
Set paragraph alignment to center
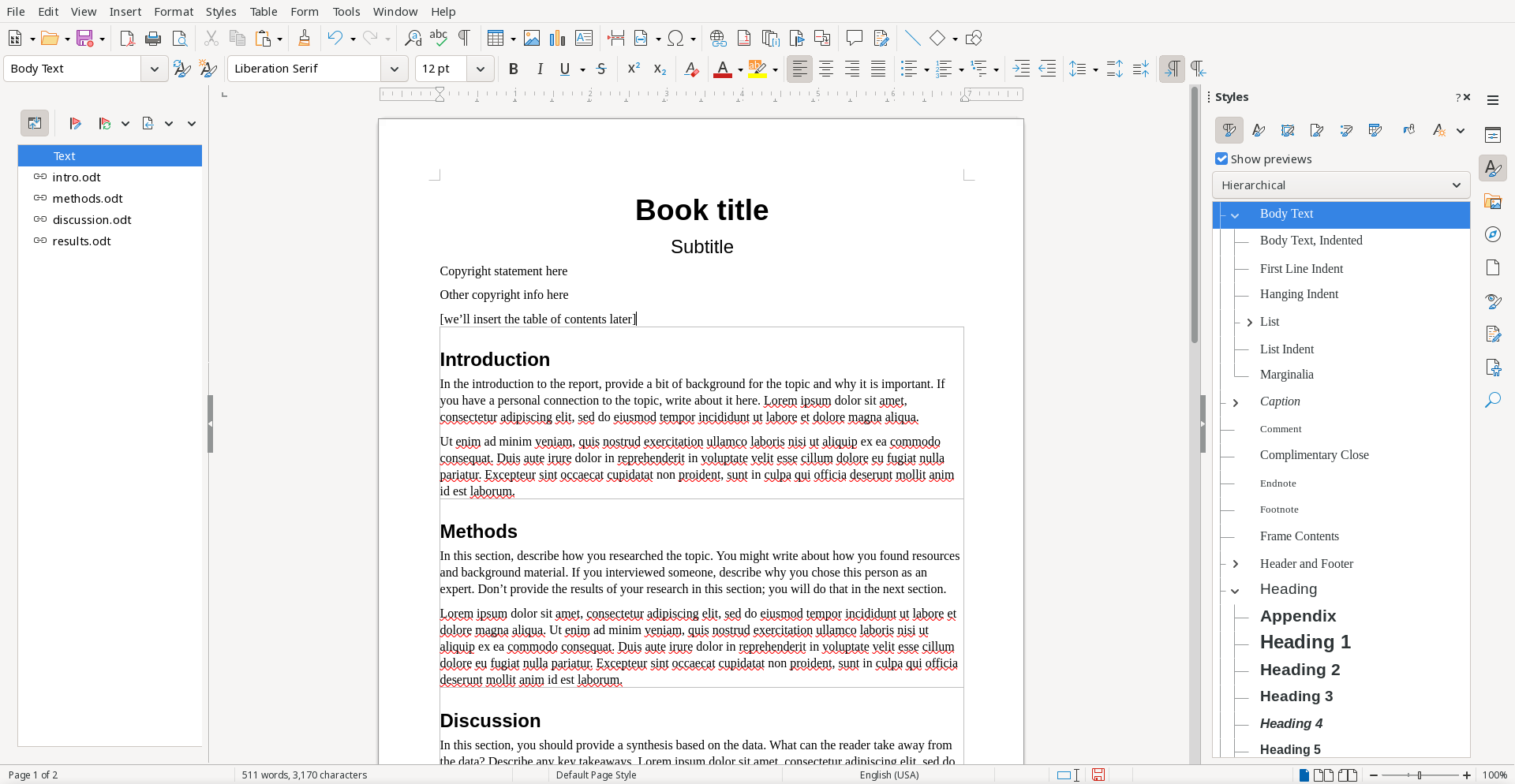pos(826,69)
